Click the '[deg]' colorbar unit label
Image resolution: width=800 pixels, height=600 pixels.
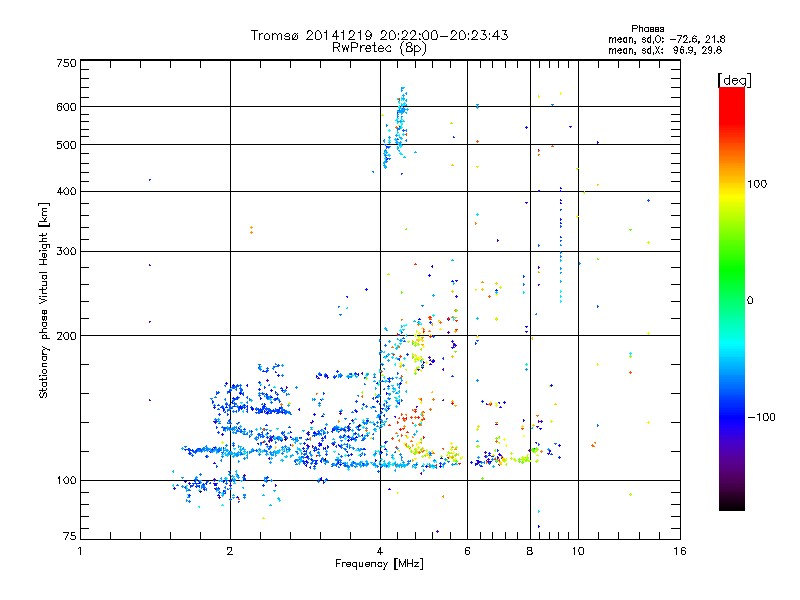click(734, 80)
